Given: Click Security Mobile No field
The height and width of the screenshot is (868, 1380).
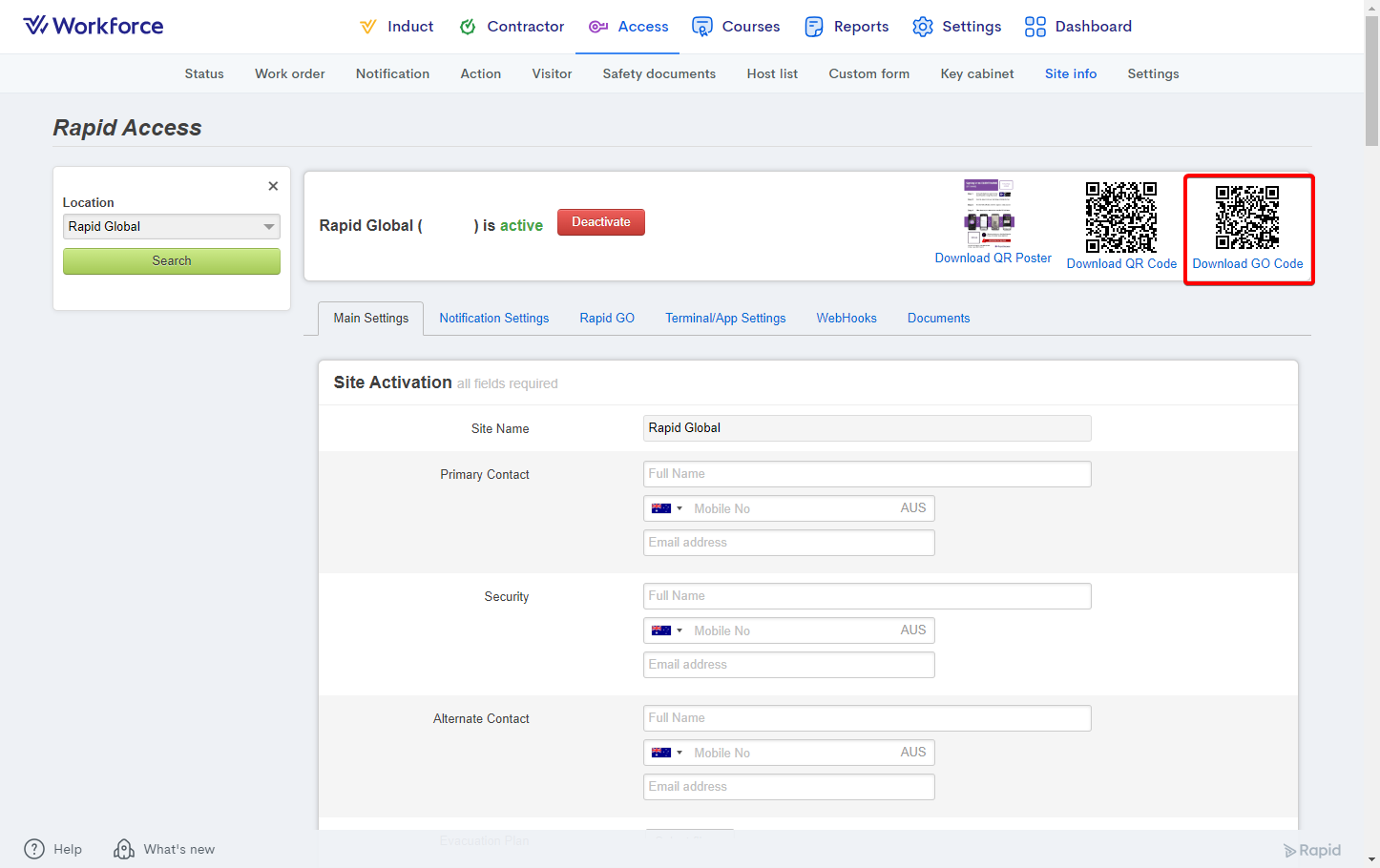Looking at the screenshot, I should [789, 630].
